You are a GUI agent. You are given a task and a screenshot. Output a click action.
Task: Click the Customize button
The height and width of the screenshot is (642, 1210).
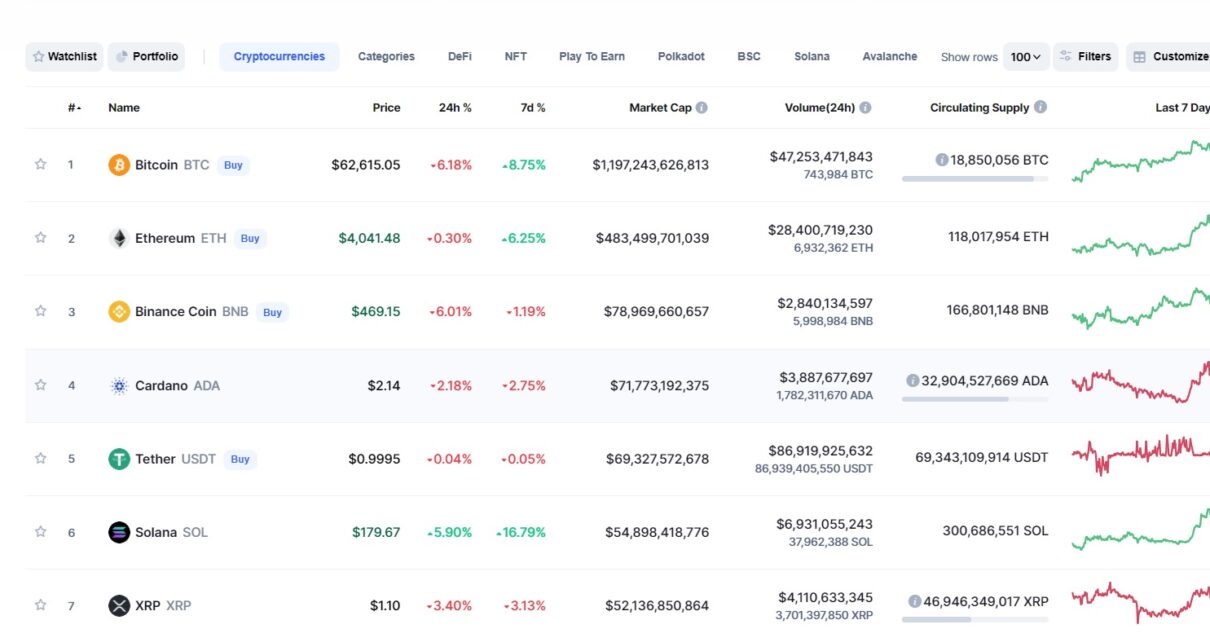point(1169,57)
